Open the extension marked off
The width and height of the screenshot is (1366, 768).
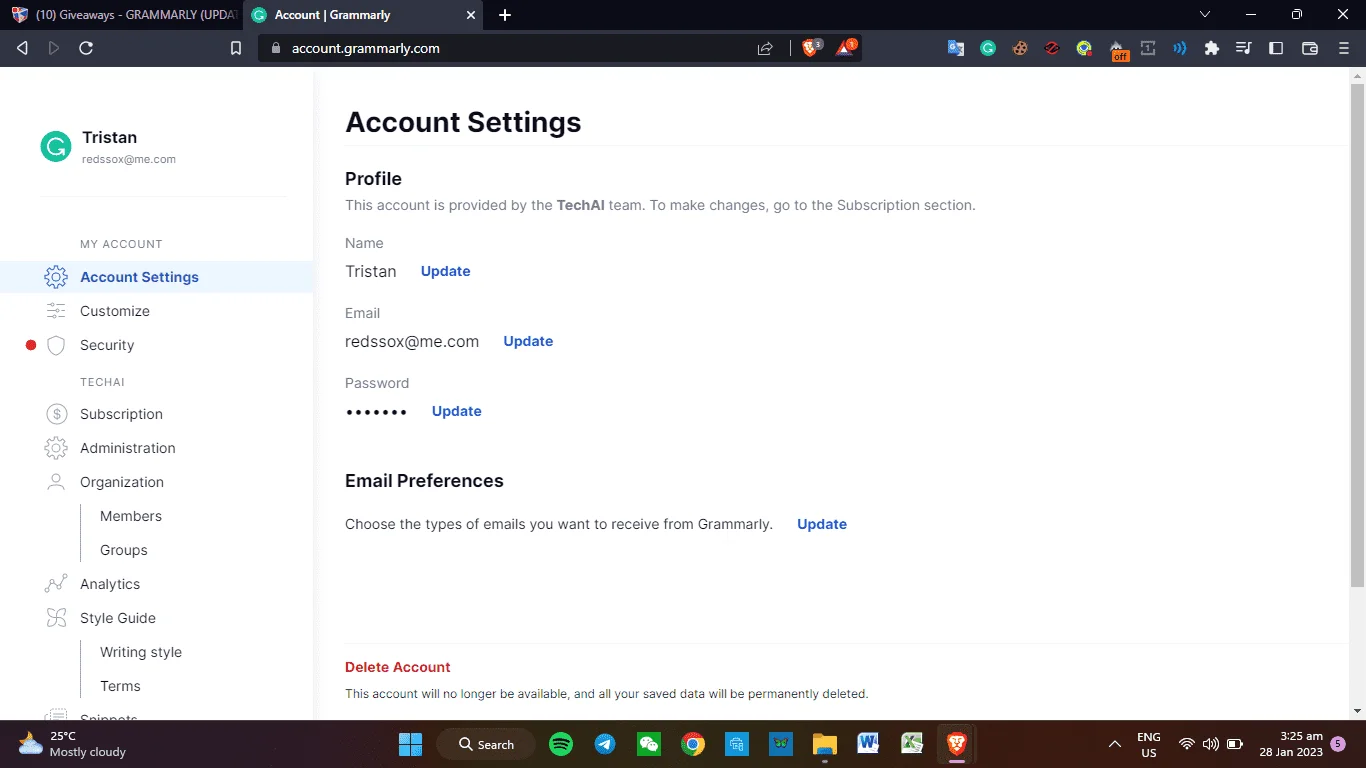tap(1117, 49)
